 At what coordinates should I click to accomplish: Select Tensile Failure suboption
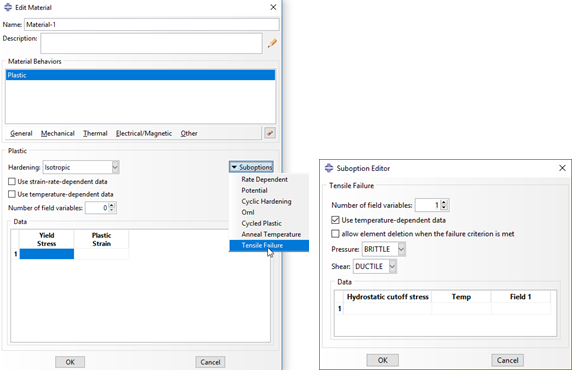[269, 246]
